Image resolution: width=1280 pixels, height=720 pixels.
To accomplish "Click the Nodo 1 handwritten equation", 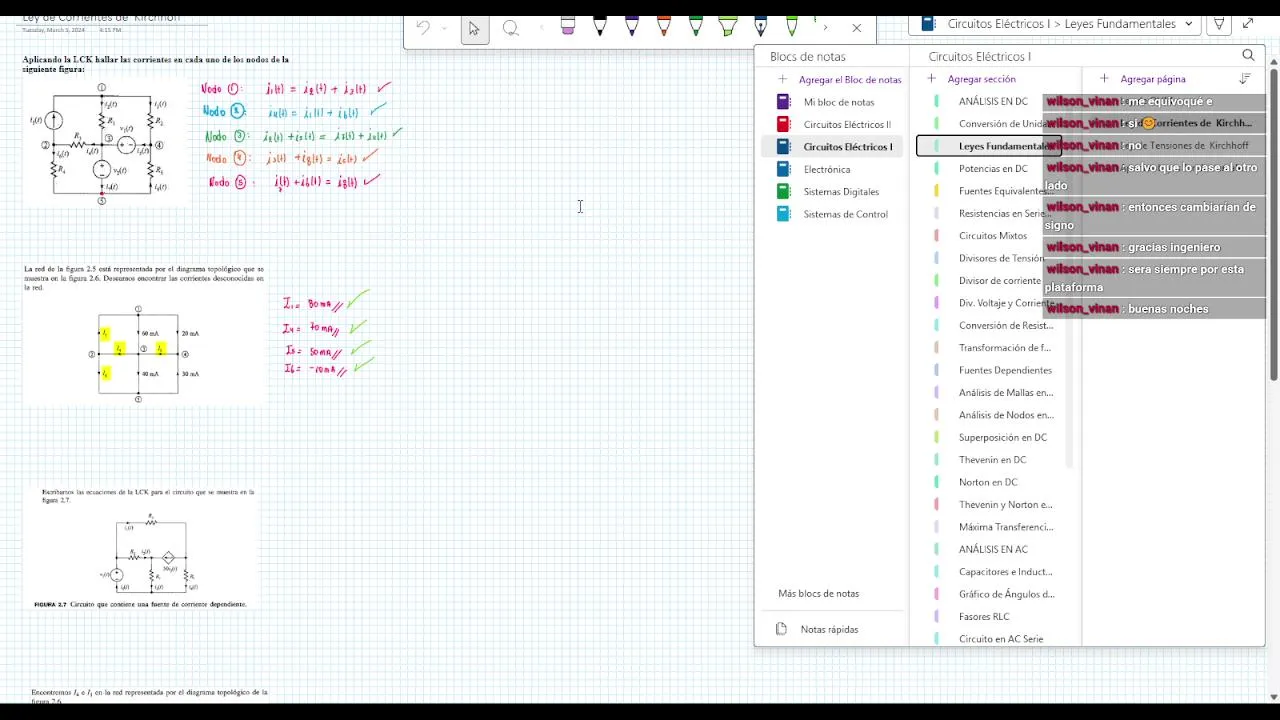I will coord(295,89).
